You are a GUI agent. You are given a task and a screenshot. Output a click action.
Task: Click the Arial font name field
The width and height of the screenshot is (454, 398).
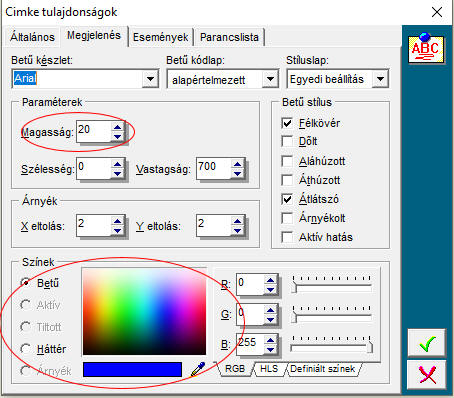[77, 79]
